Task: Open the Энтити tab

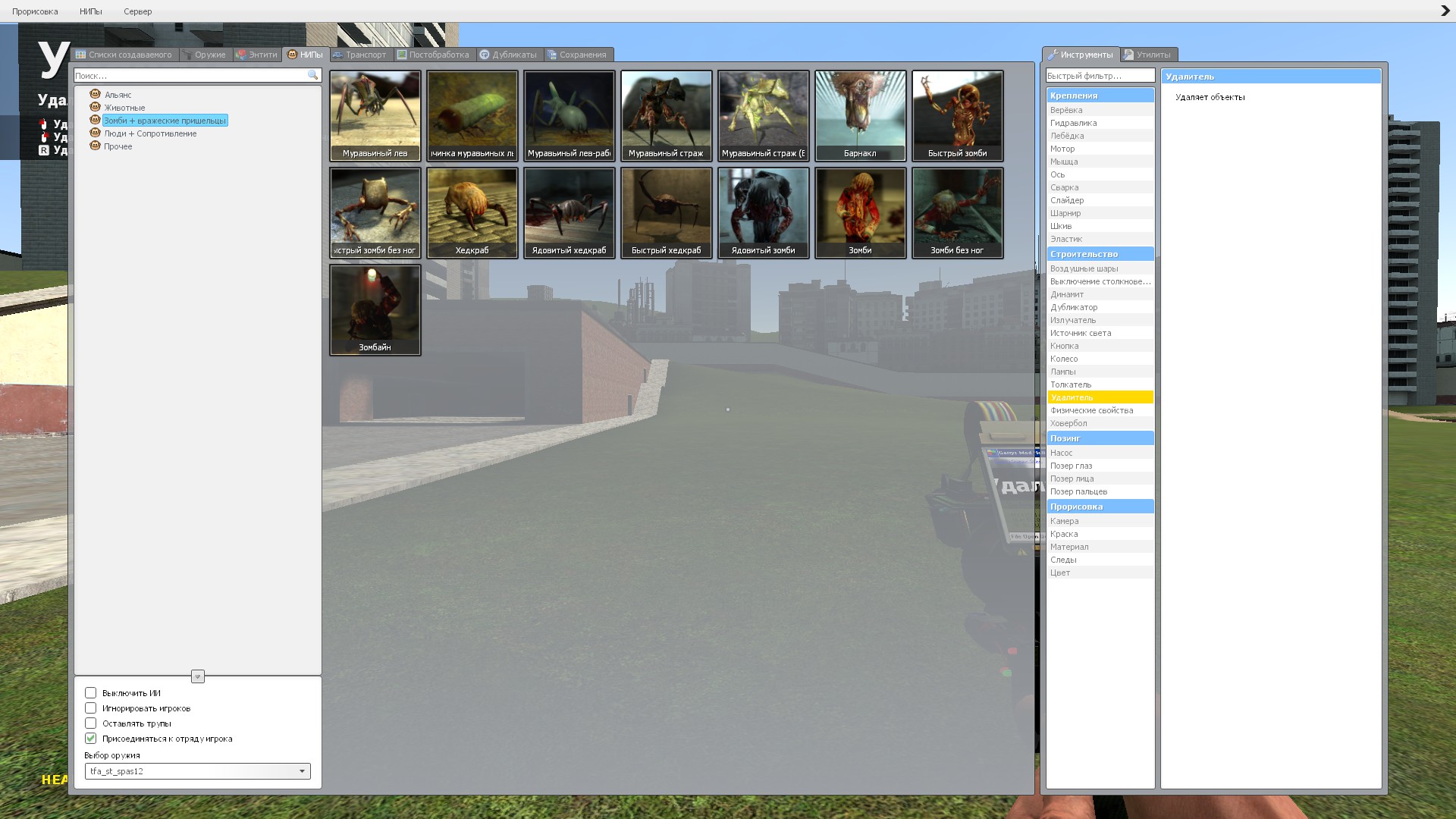Action: click(x=257, y=55)
